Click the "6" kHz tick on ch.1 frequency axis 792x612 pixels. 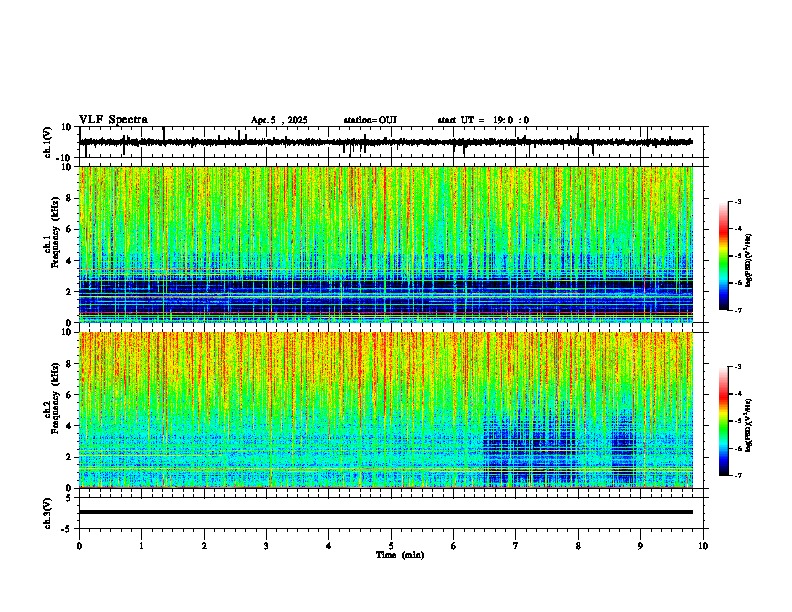[x=70, y=229]
